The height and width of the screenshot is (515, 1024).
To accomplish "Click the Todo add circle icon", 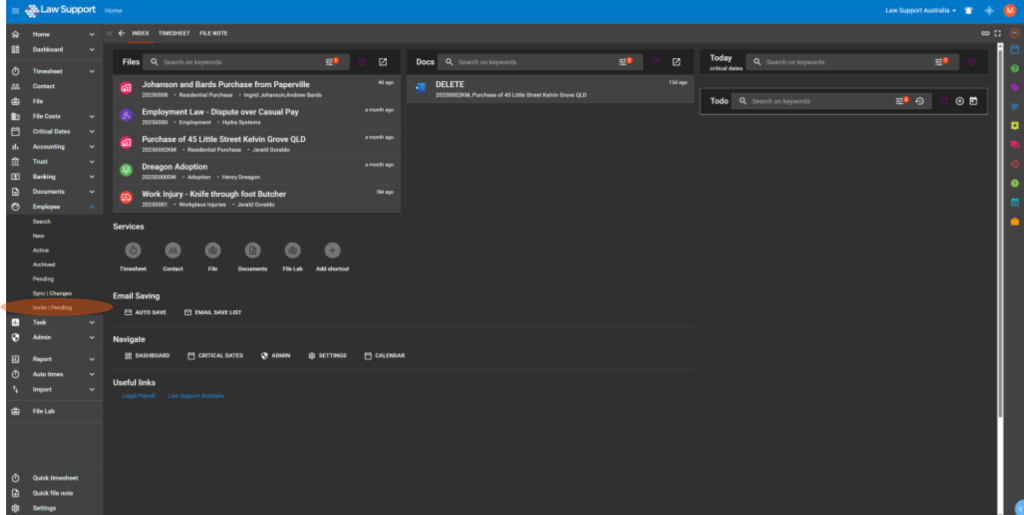I will tap(959, 101).
